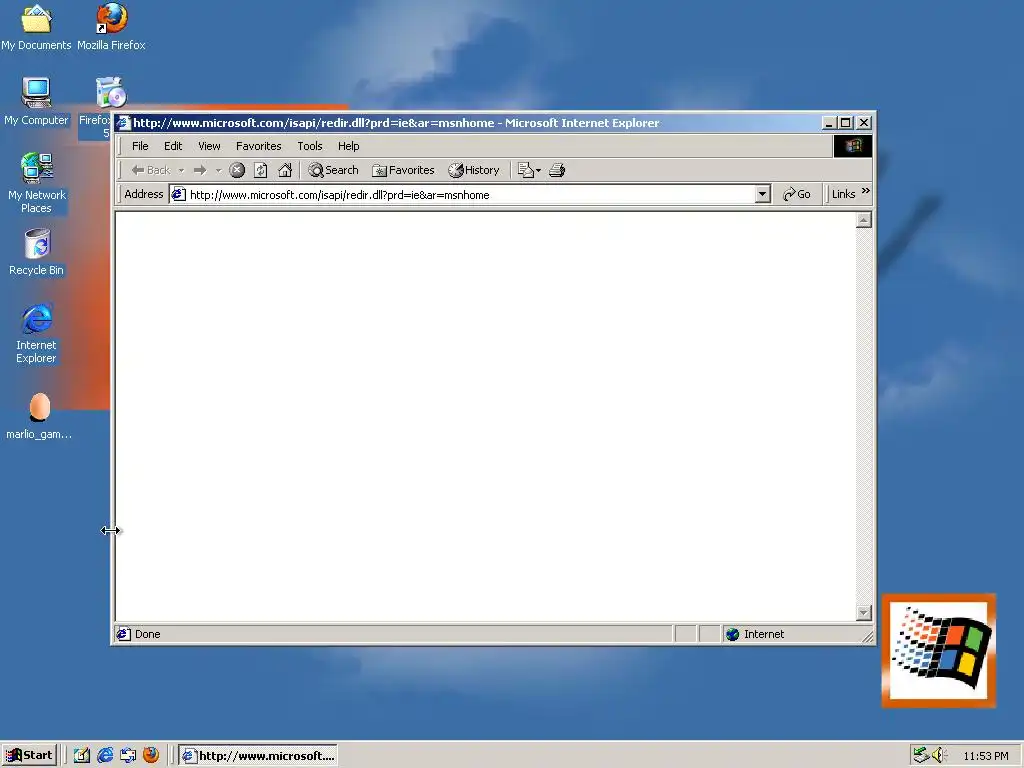Open the File menu
This screenshot has width=1024, height=768.
click(x=140, y=146)
